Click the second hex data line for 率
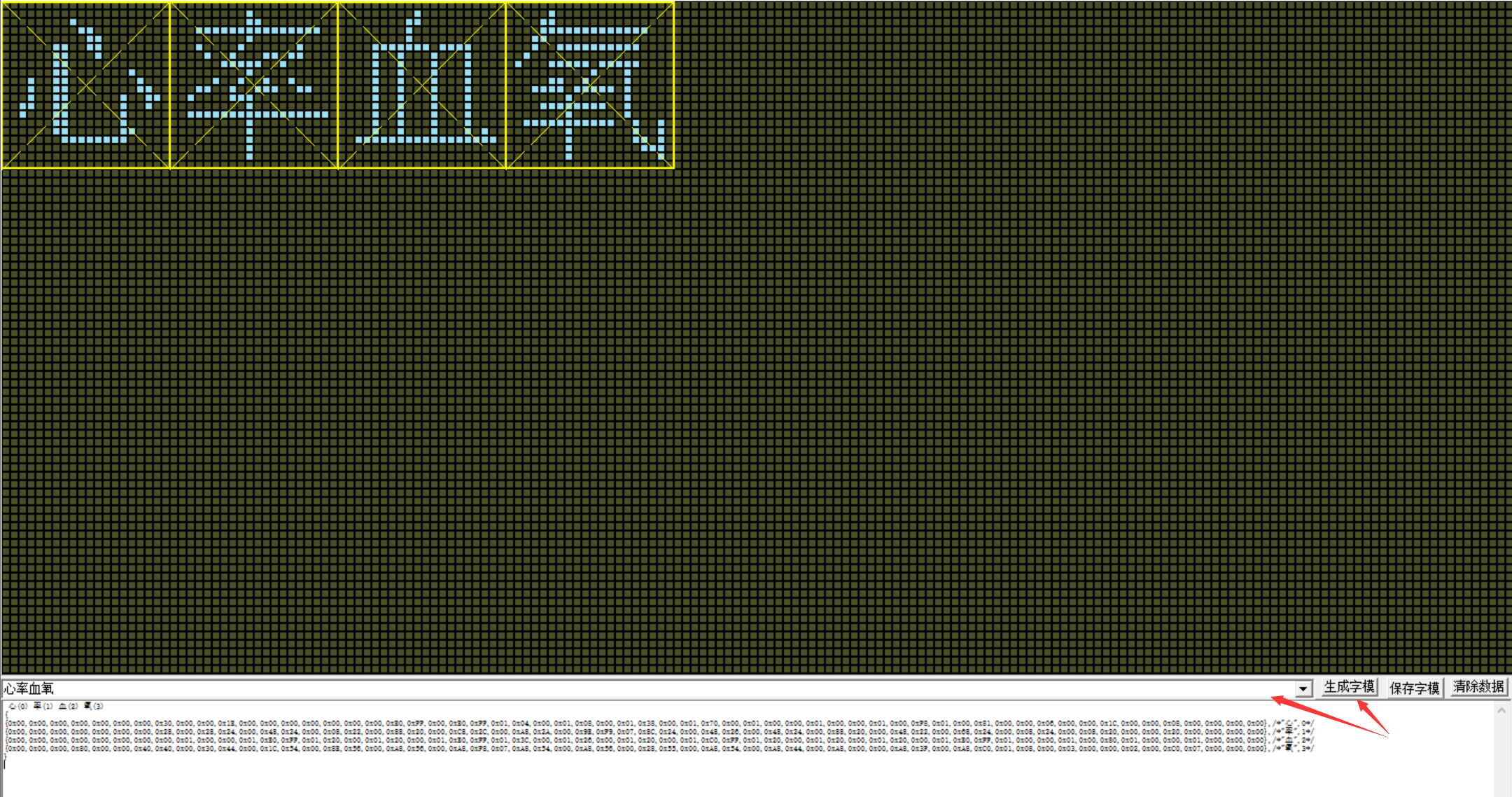The image size is (1512, 797). pyautogui.click(x=630, y=732)
